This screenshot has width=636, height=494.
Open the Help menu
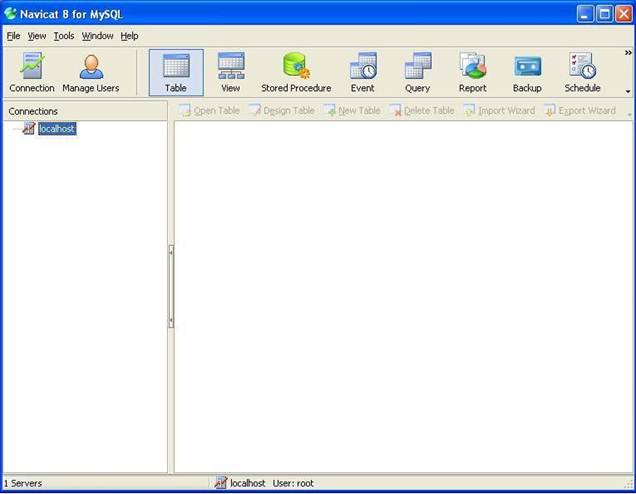(x=129, y=36)
